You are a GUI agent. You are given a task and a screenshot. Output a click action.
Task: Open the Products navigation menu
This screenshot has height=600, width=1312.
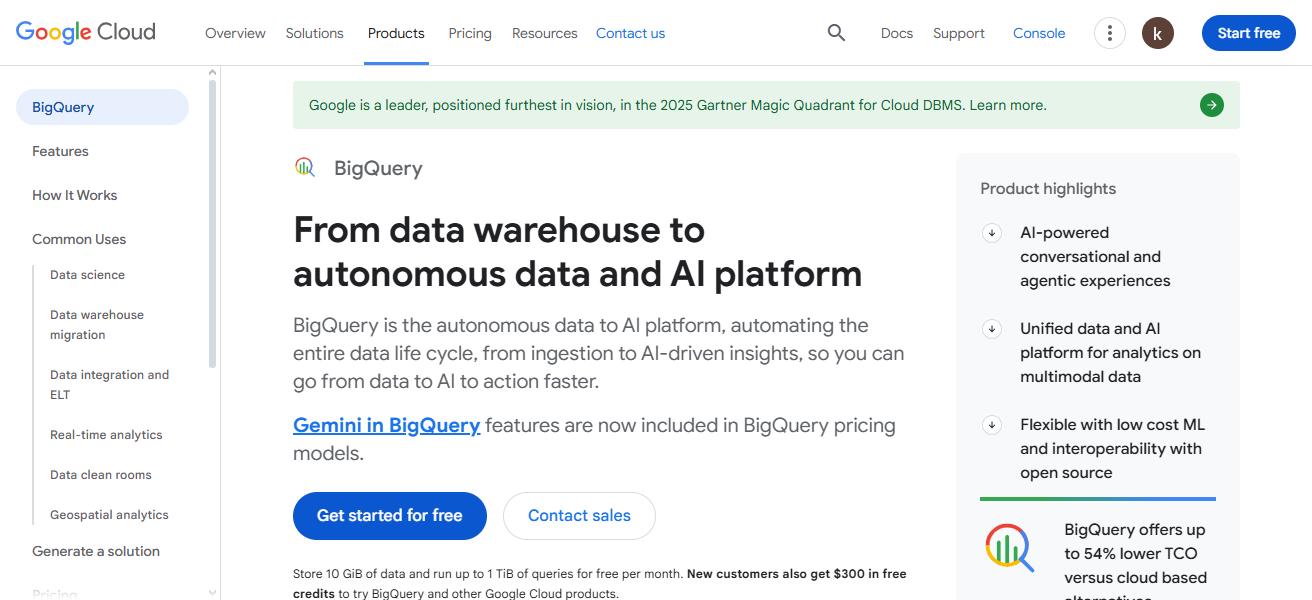pos(396,32)
